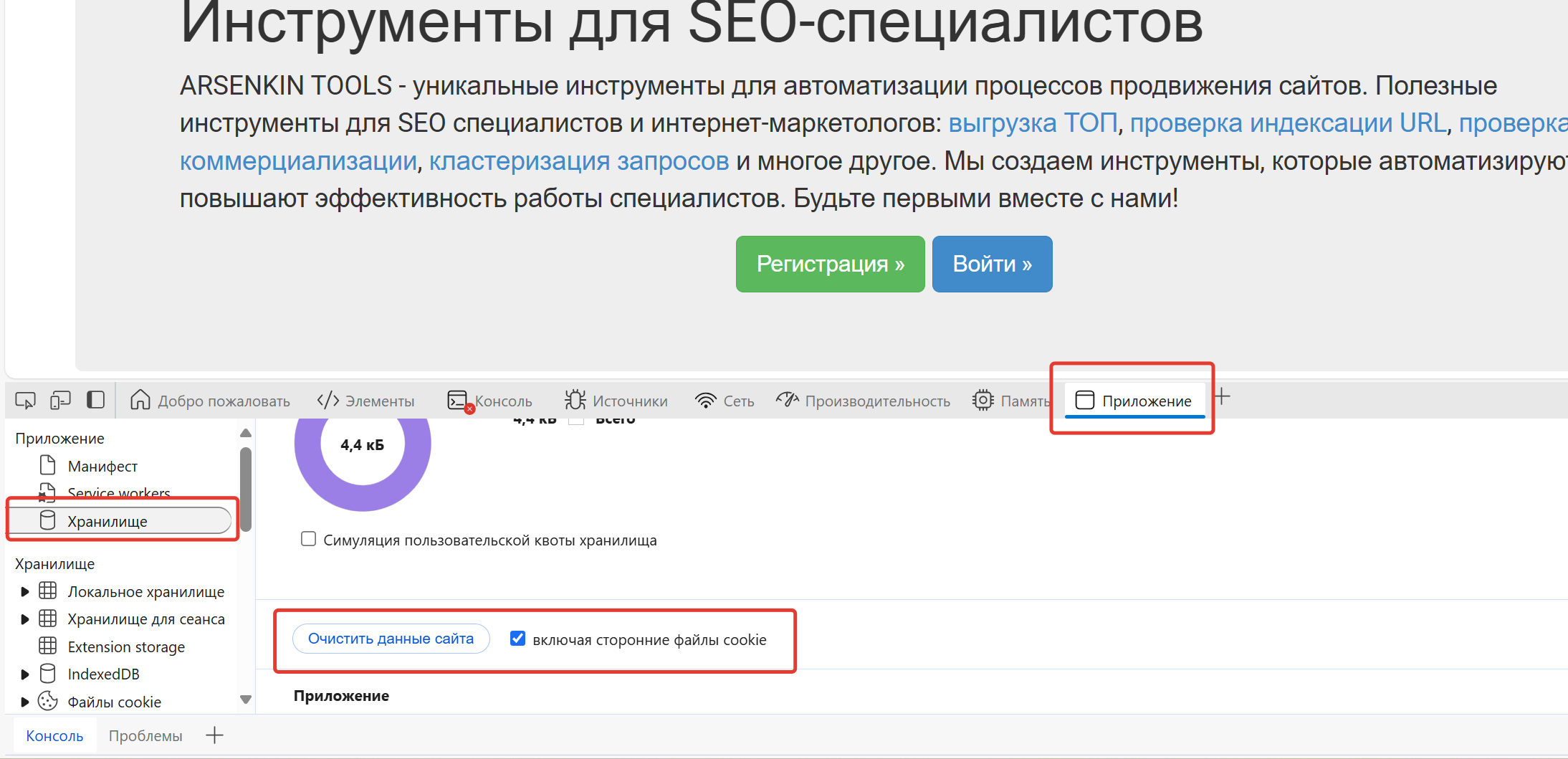Open the Сеть tab
Image resolution: width=1568 pixels, height=759 pixels.
[x=725, y=401]
